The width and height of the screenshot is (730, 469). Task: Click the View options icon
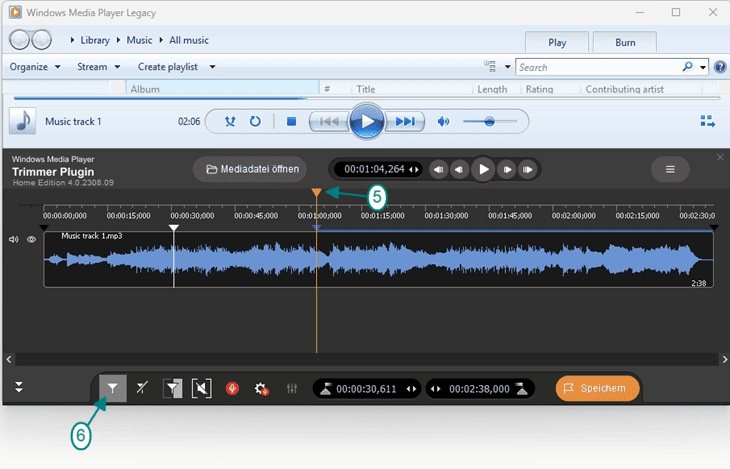[x=490, y=66]
